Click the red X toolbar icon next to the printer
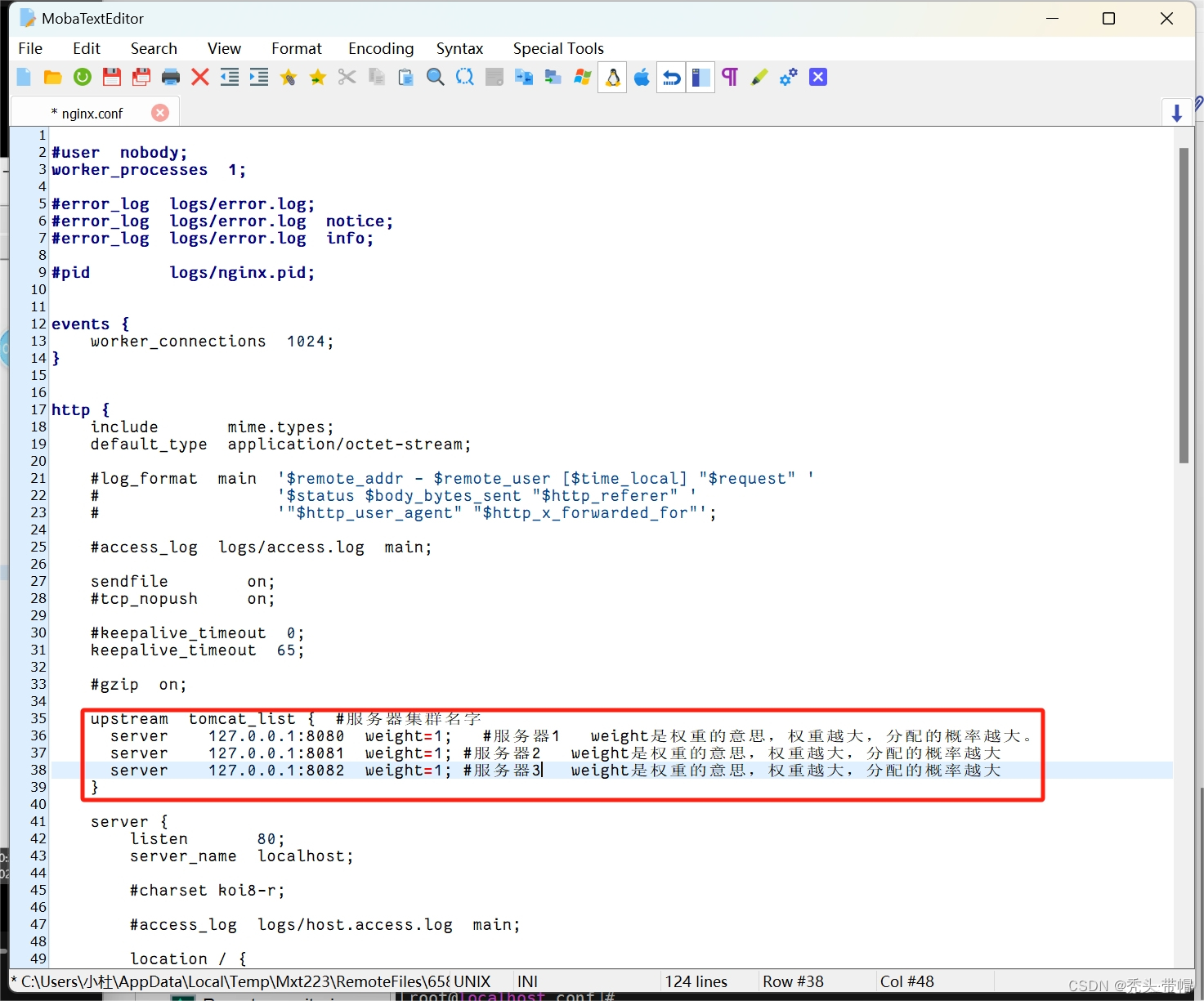Image resolution: width=1204 pixels, height=1001 pixels. click(200, 78)
